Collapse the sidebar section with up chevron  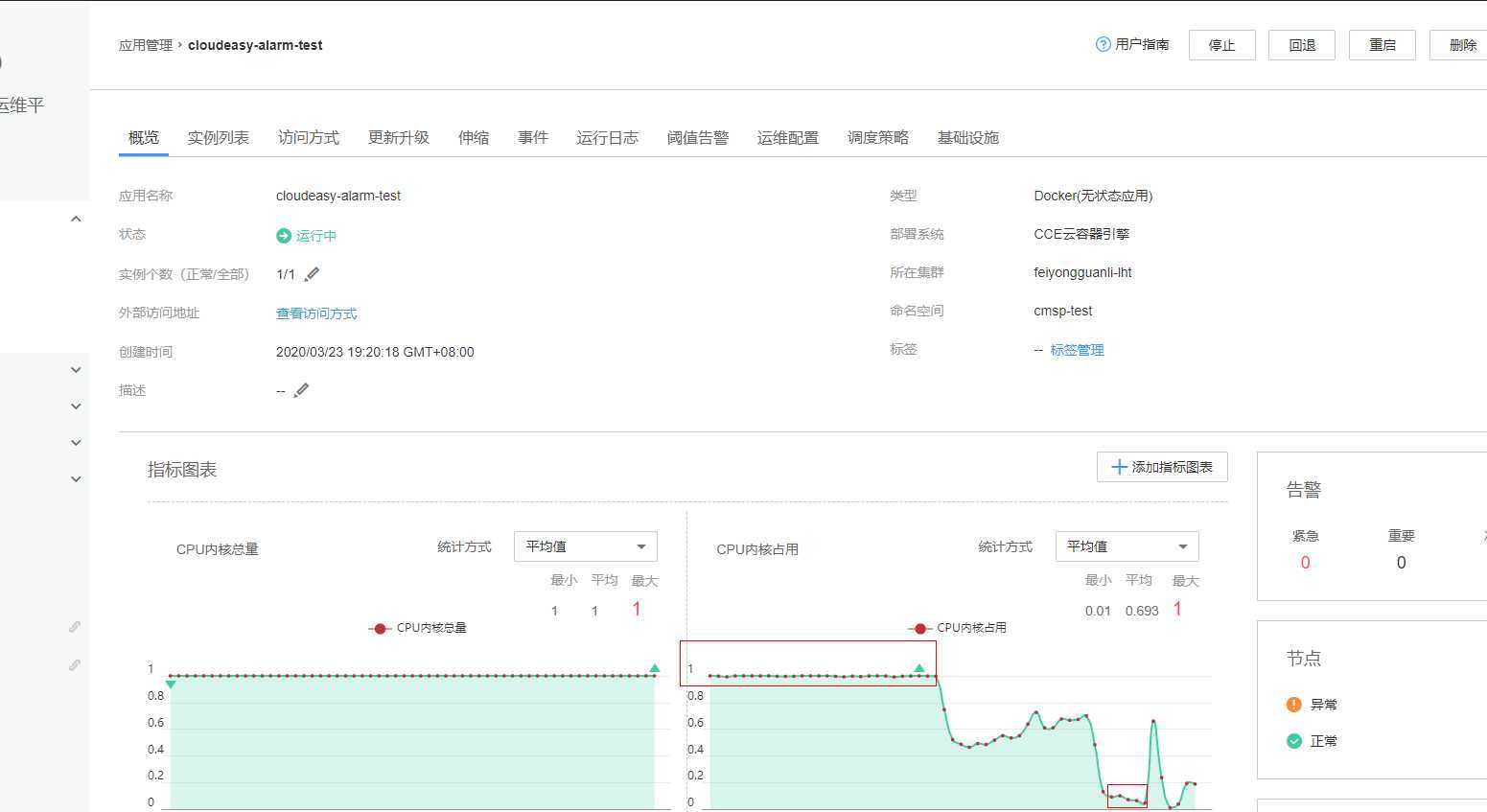[76, 219]
